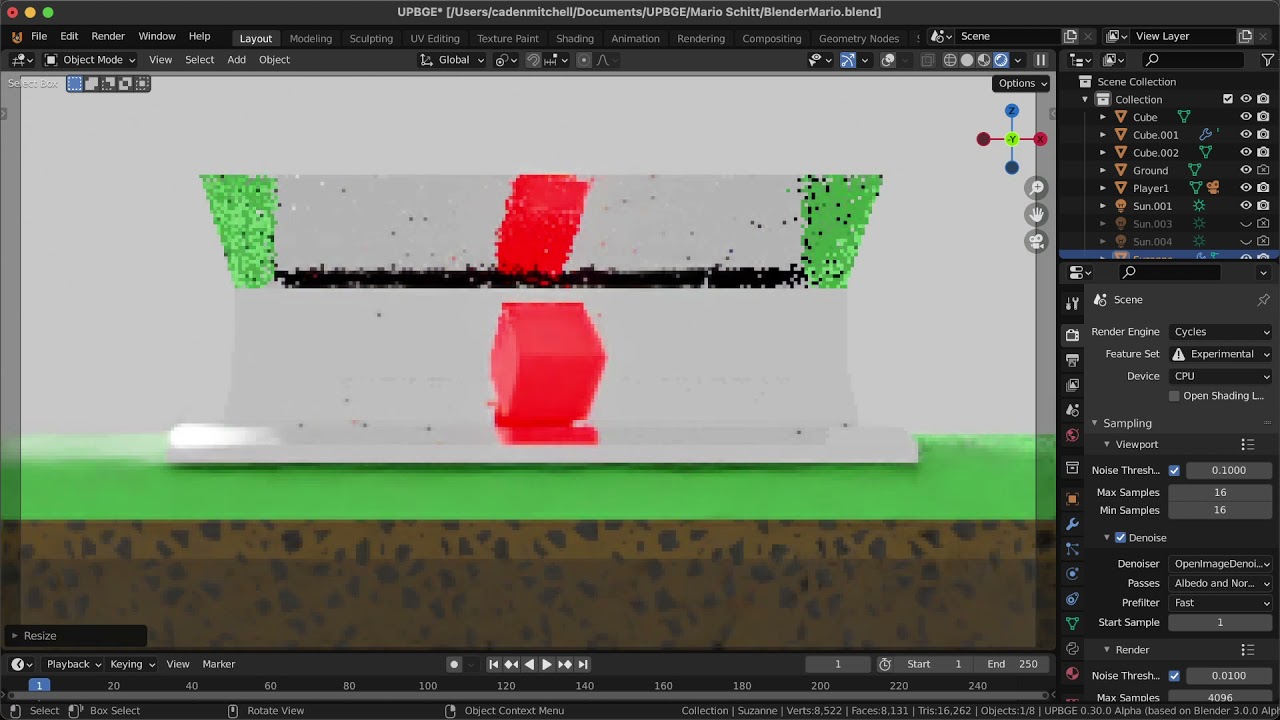Open the Material properties tab
1280x720 pixels.
pos(1072,674)
